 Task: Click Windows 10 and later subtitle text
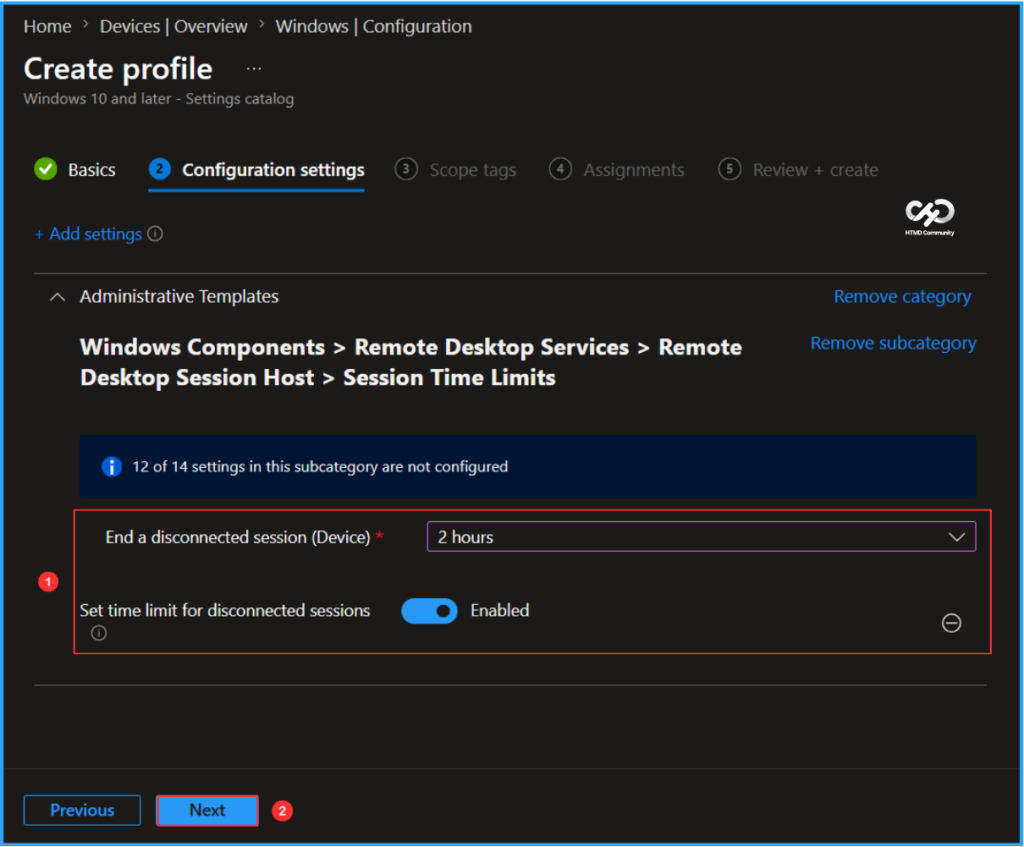pos(159,99)
